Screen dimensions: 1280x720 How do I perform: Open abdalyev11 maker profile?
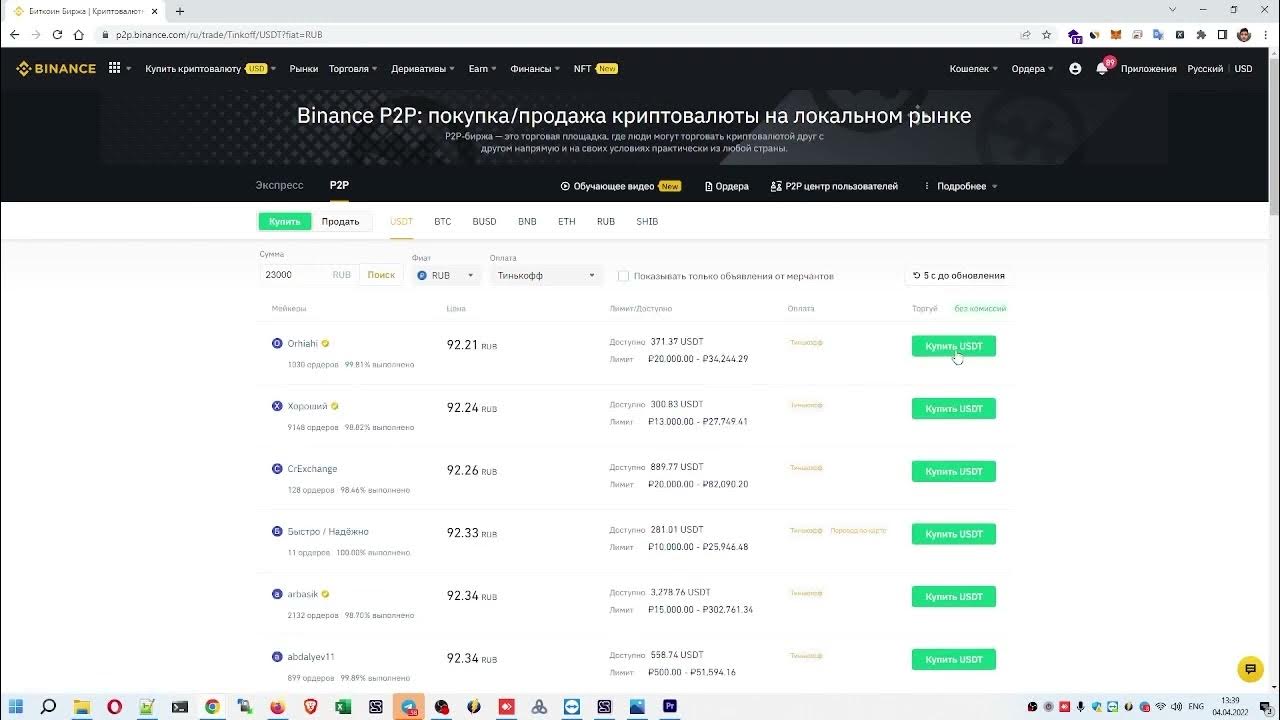click(311, 657)
